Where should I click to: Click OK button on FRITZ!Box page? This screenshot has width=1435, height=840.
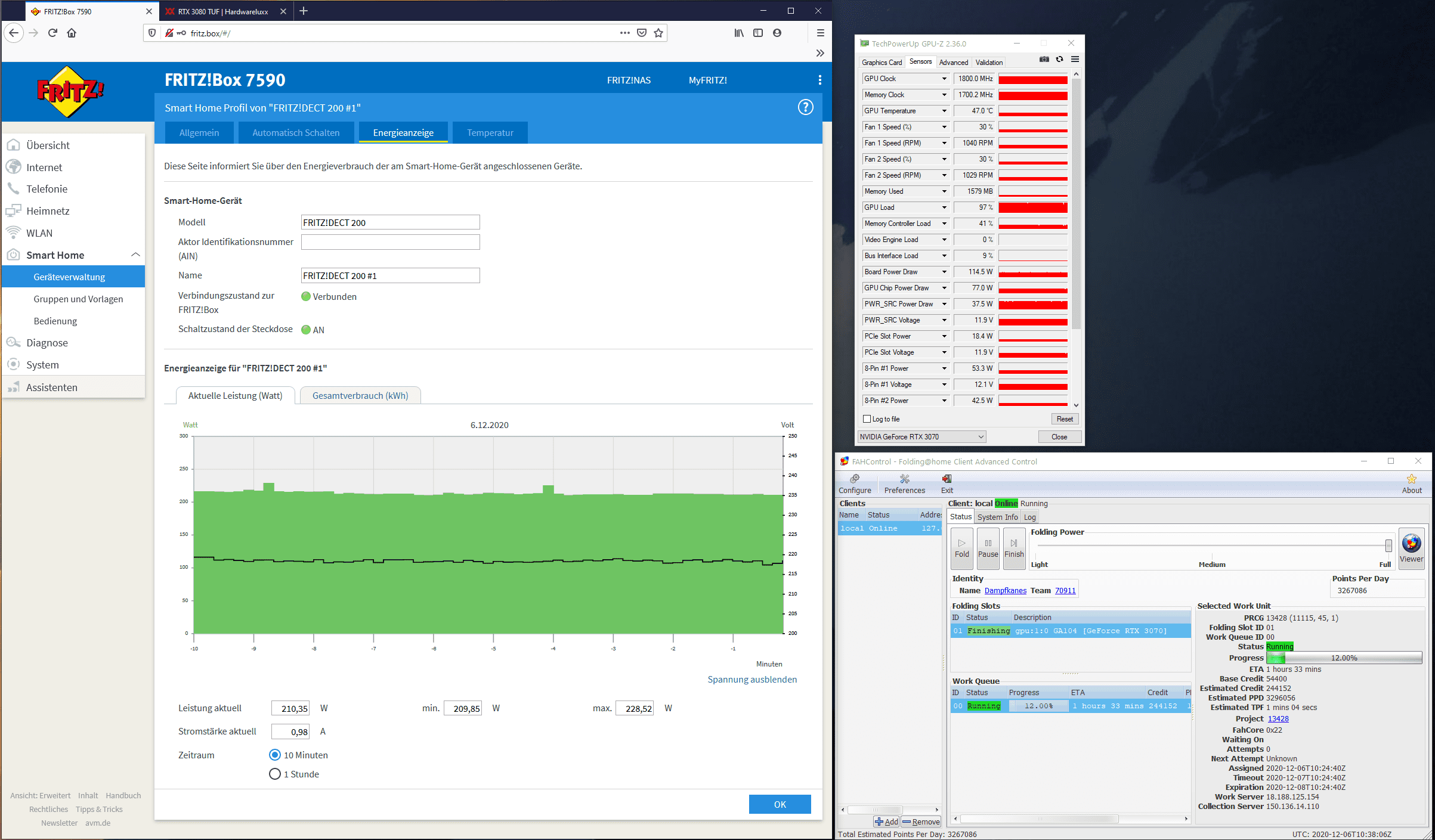[x=780, y=804]
